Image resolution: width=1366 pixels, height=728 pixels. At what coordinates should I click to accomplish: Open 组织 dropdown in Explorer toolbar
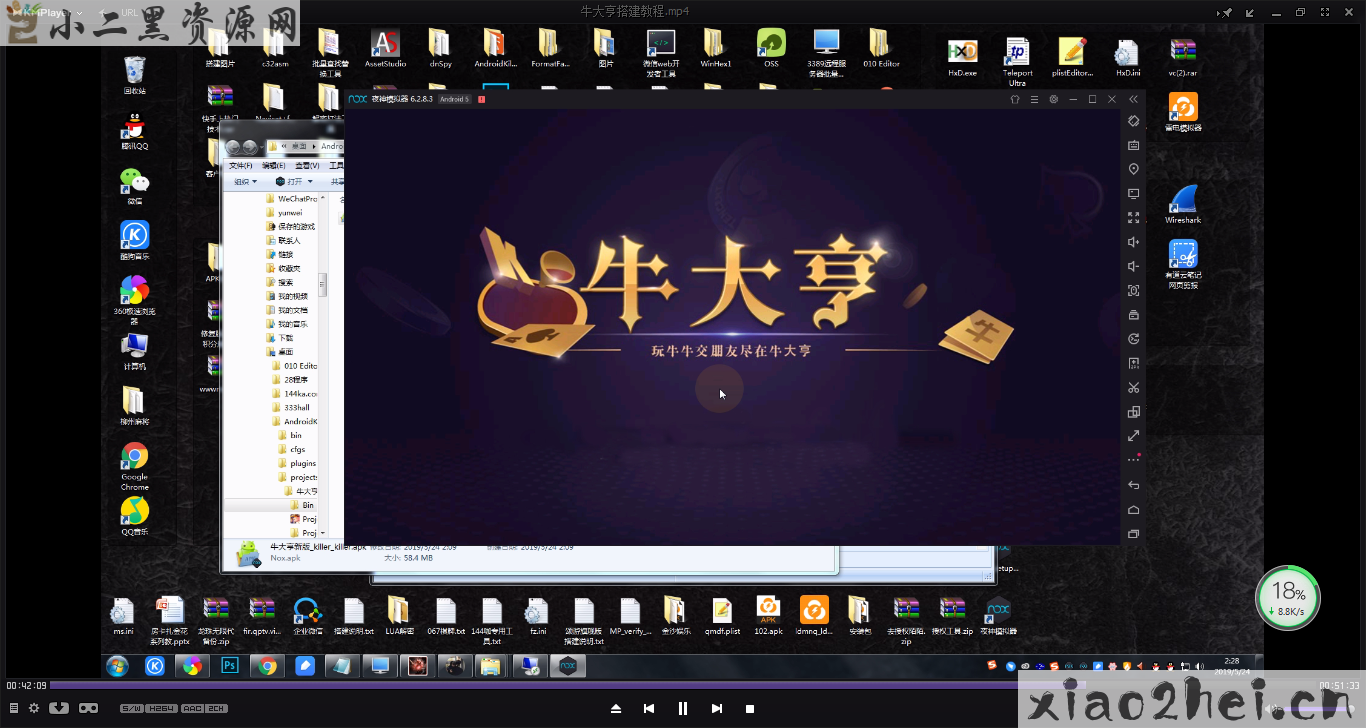point(245,182)
